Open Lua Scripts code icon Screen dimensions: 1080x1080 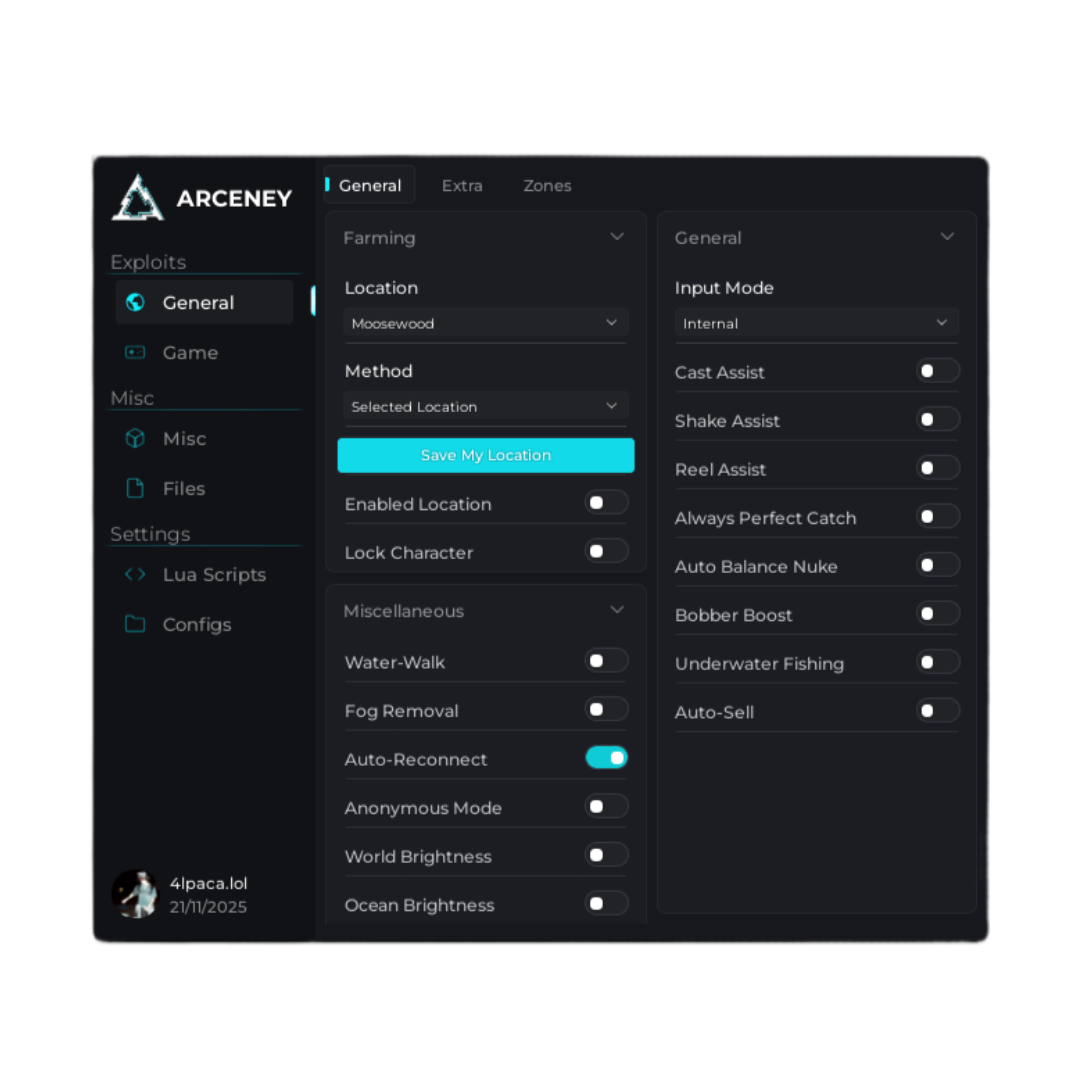(x=135, y=574)
